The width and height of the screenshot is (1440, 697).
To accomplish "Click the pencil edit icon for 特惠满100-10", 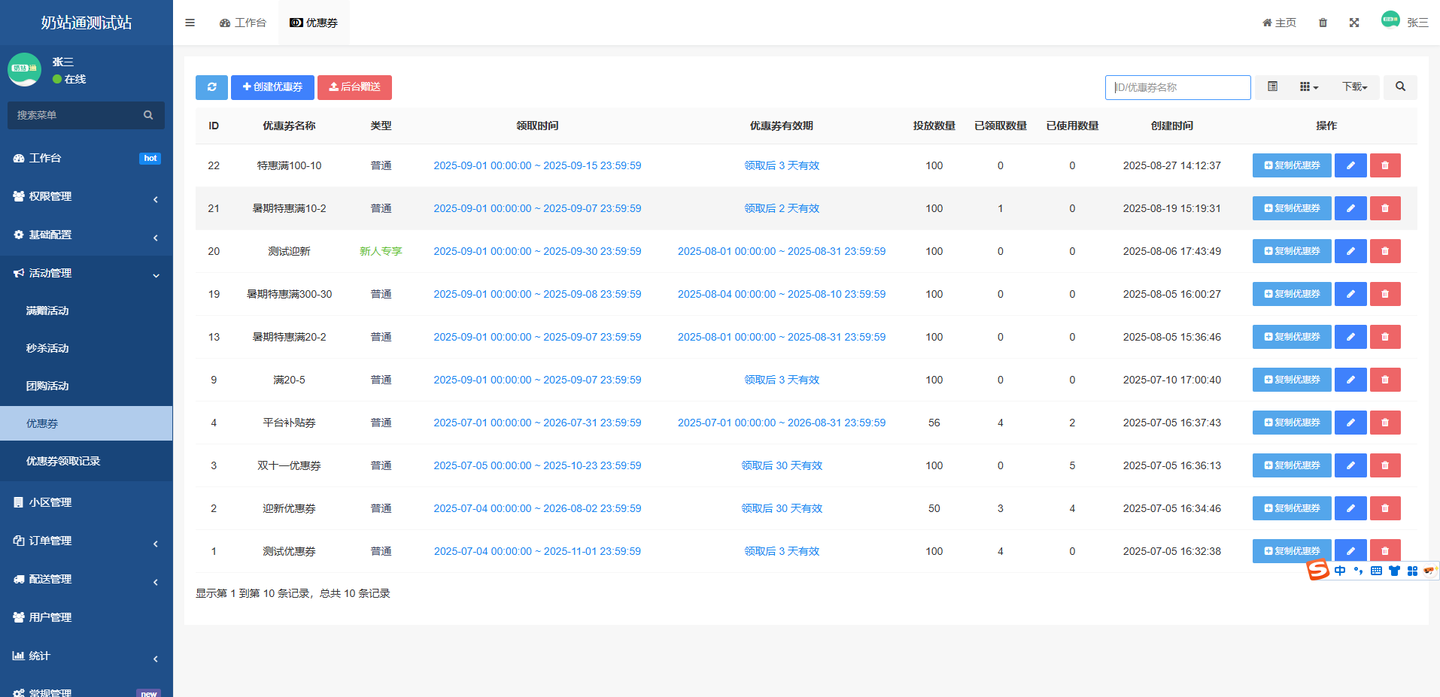I will (1350, 165).
